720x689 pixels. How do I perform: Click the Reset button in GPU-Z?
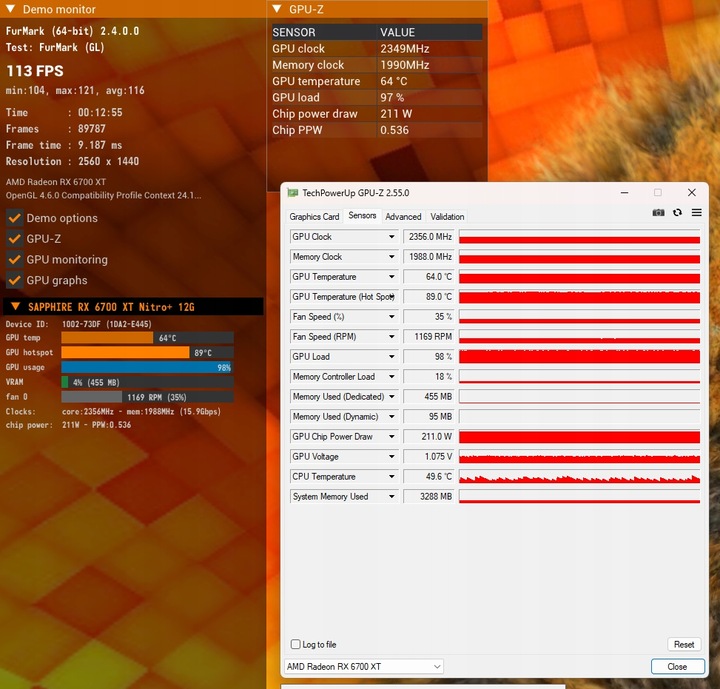point(684,644)
